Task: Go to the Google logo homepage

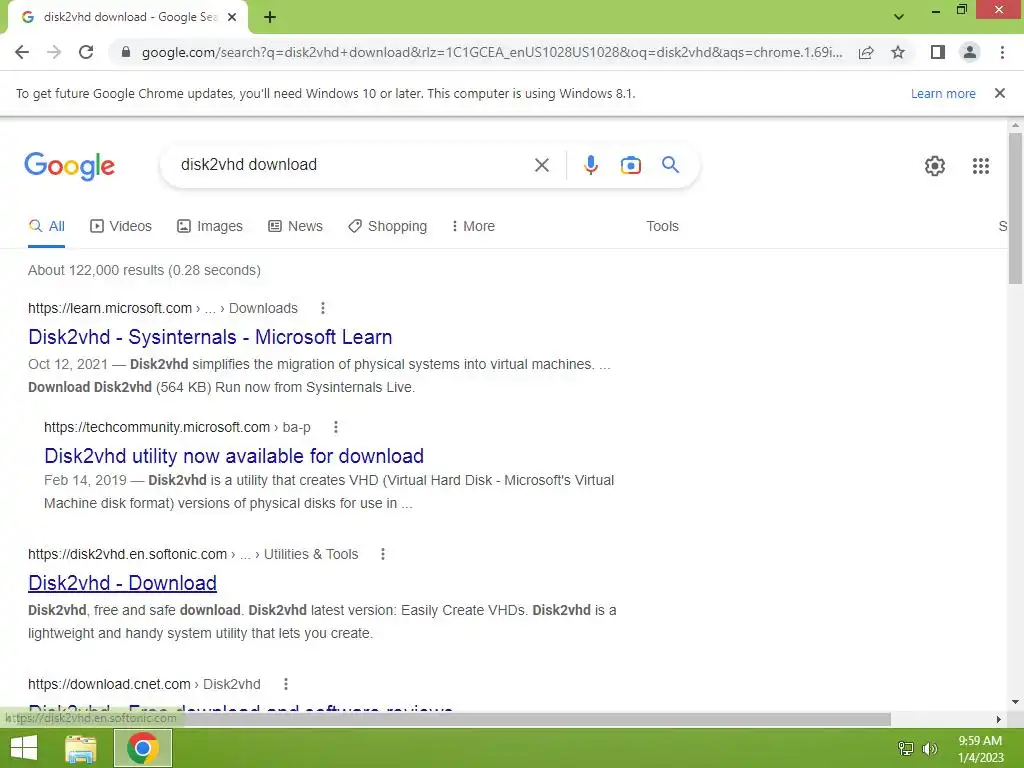Action: (x=69, y=166)
